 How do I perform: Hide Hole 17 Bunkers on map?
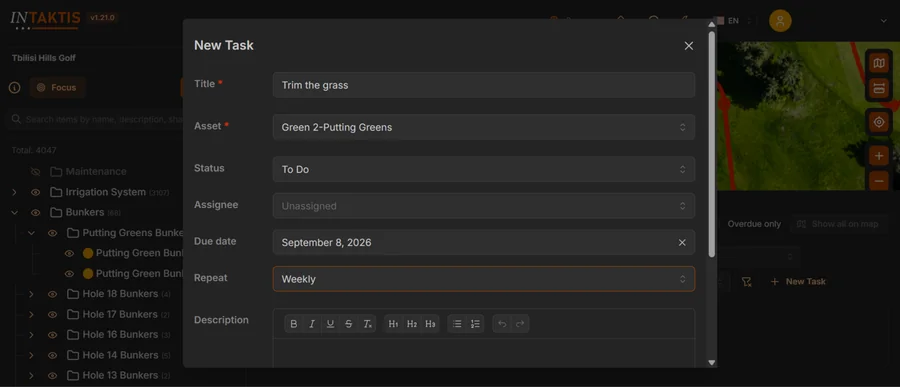click(x=52, y=315)
